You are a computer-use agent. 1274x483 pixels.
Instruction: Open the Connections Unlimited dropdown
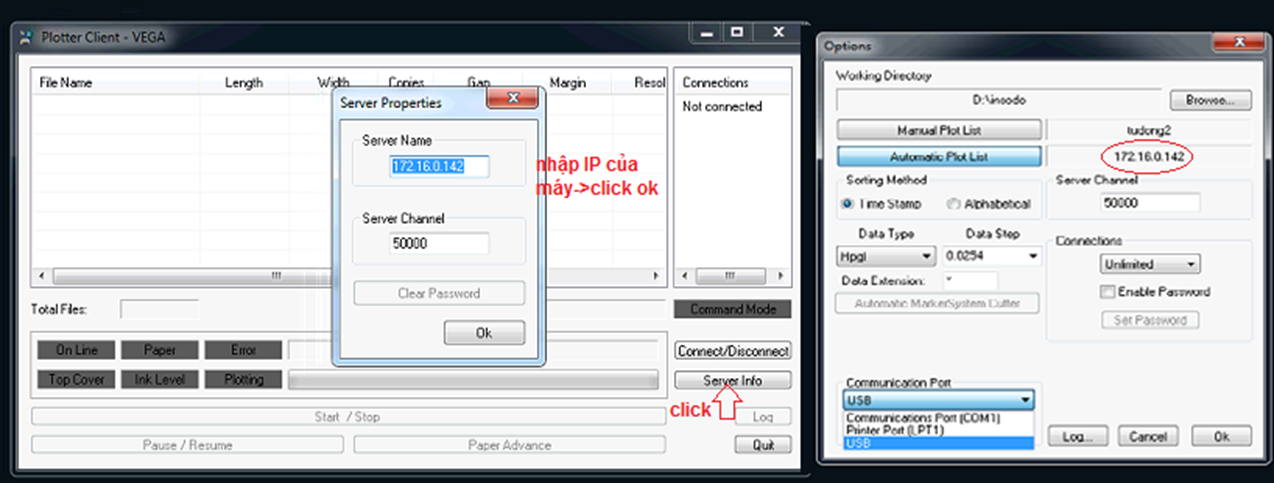1150,264
